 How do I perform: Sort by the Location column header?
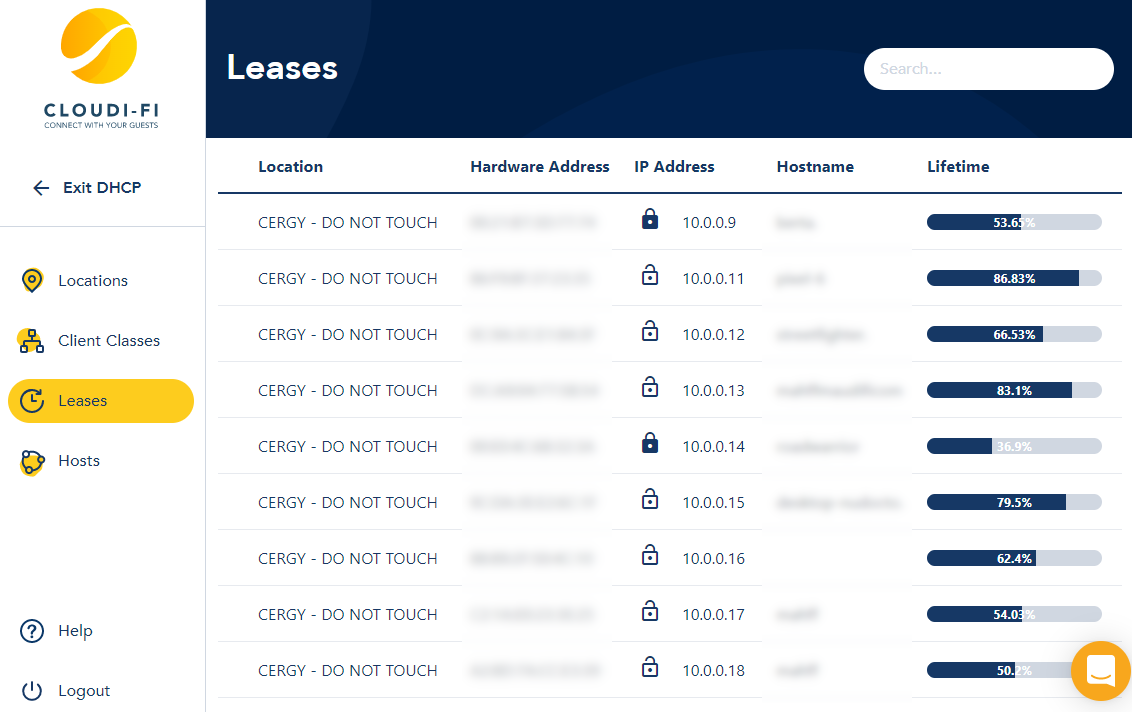[x=290, y=166]
